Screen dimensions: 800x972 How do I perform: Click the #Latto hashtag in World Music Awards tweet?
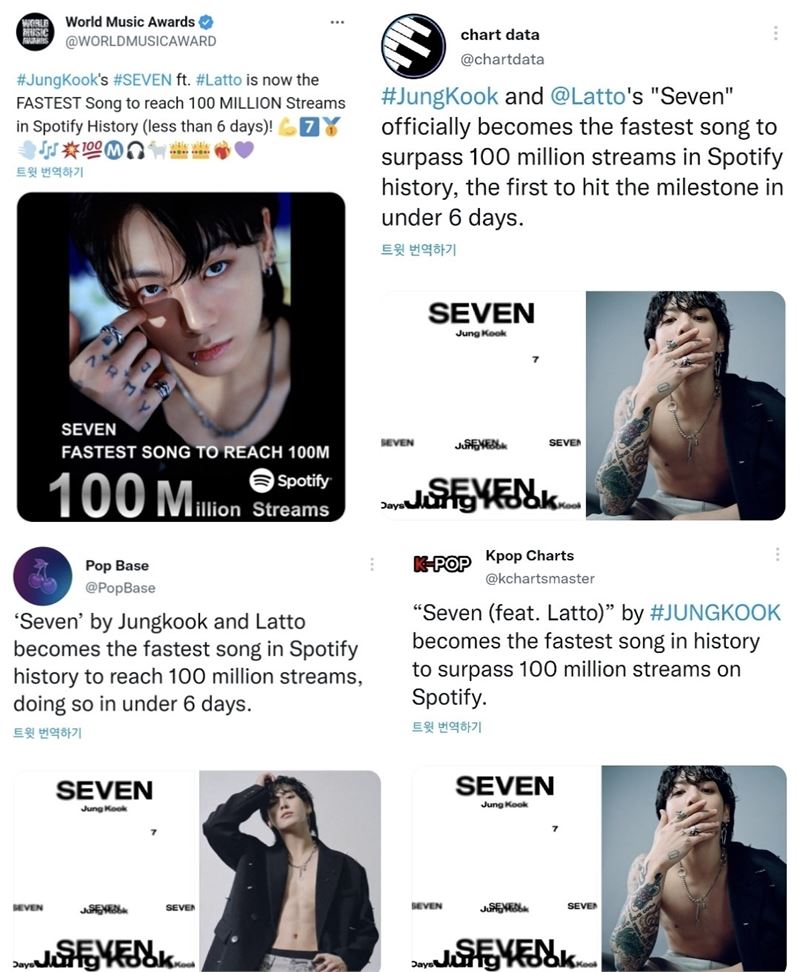219,80
